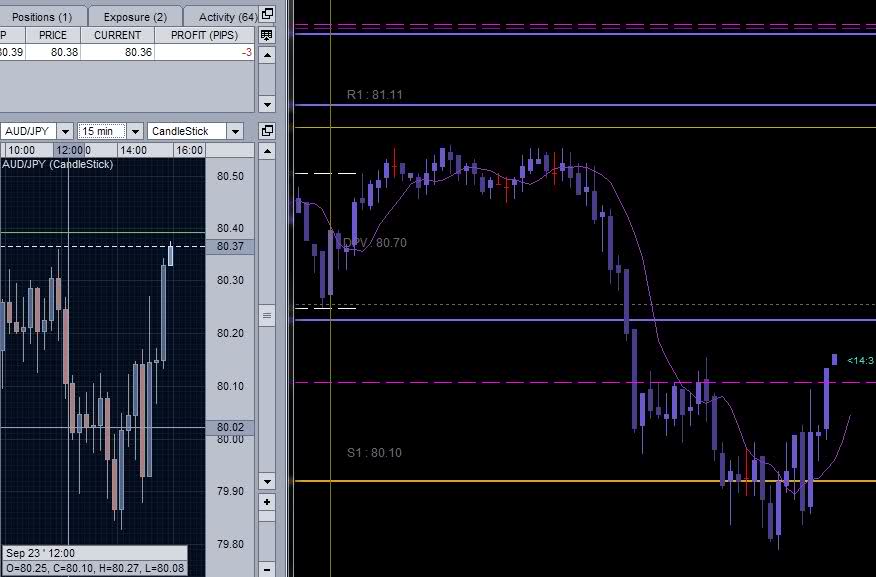
Task: Switch to the Positions (1) tab
Action: [x=42, y=17]
